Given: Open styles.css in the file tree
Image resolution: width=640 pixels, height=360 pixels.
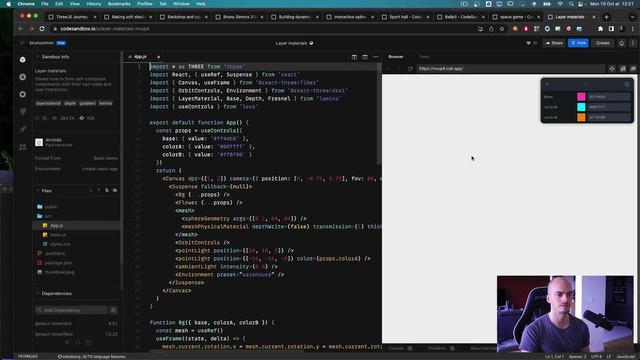Looking at the screenshot, I should pyautogui.click(x=60, y=244).
